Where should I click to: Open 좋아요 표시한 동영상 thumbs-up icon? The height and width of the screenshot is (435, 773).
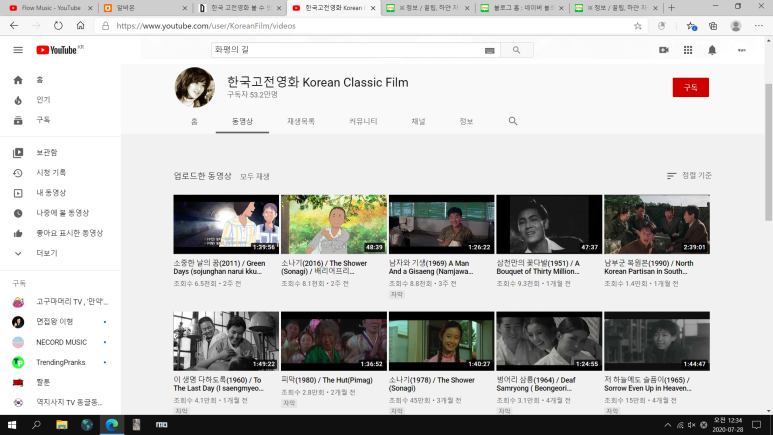pyautogui.click(x=18, y=233)
